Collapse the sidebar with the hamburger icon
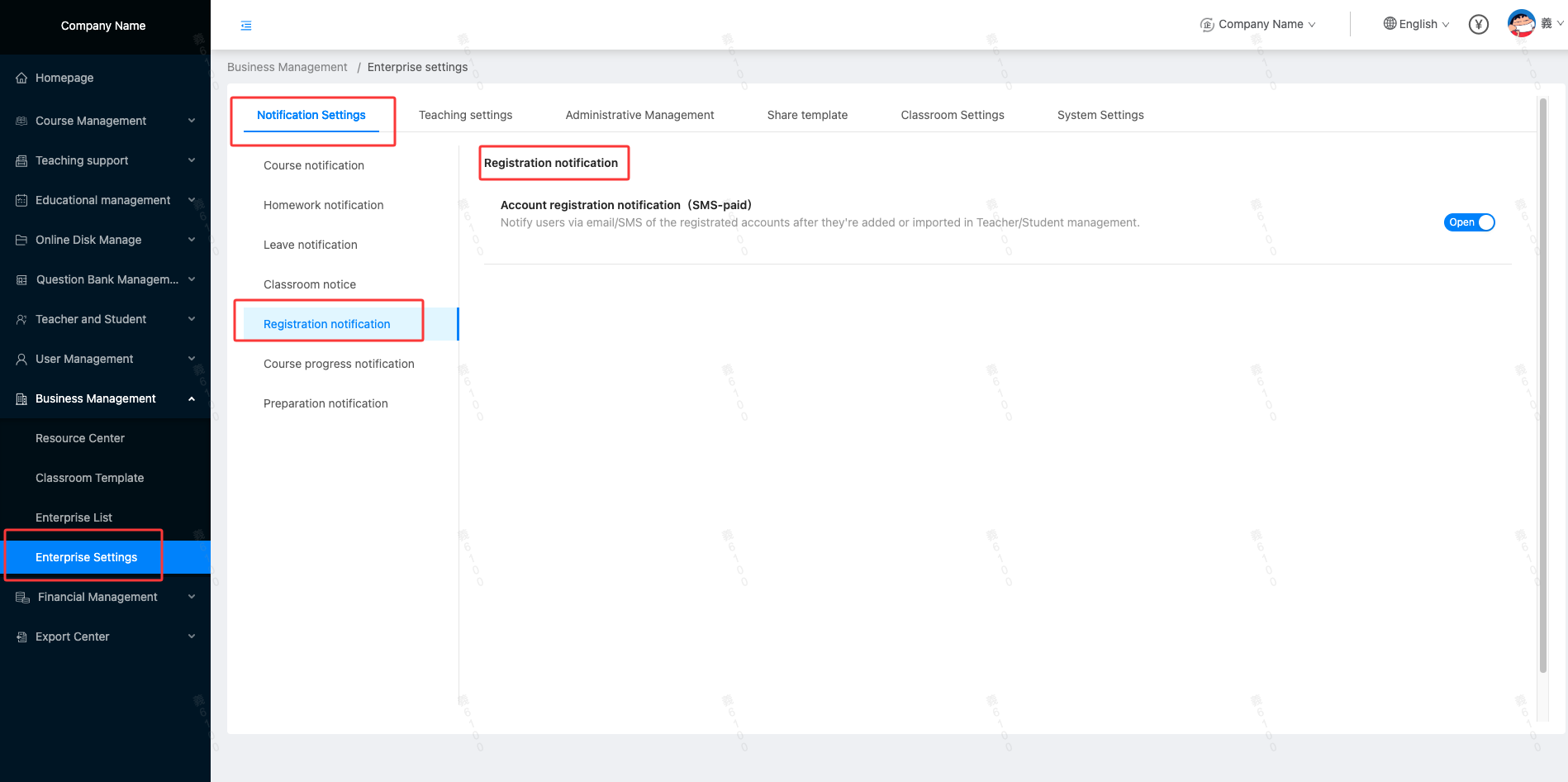The image size is (1568, 782). pyautogui.click(x=245, y=25)
